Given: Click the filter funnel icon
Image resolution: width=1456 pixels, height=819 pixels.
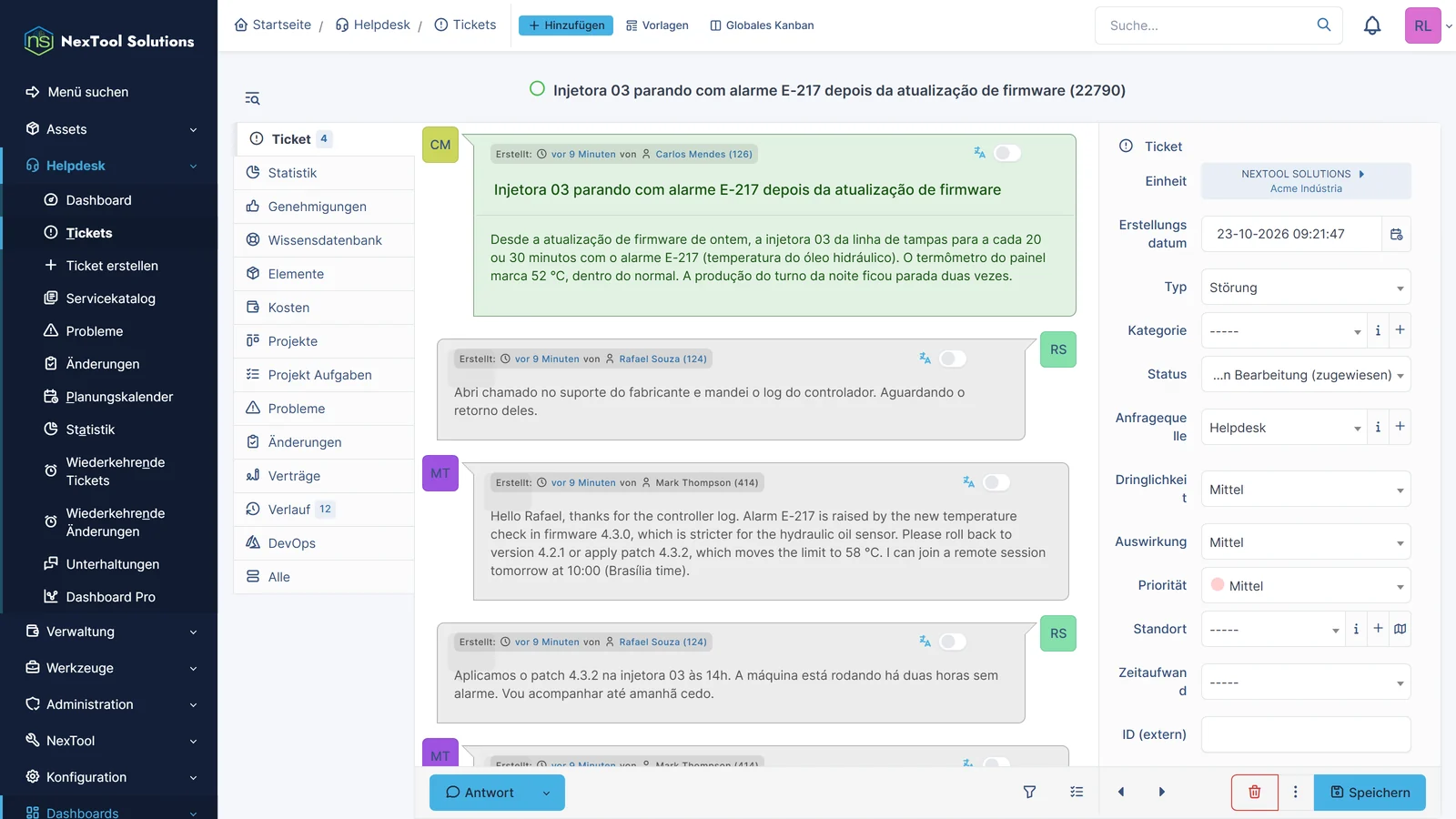Looking at the screenshot, I should click(1029, 792).
